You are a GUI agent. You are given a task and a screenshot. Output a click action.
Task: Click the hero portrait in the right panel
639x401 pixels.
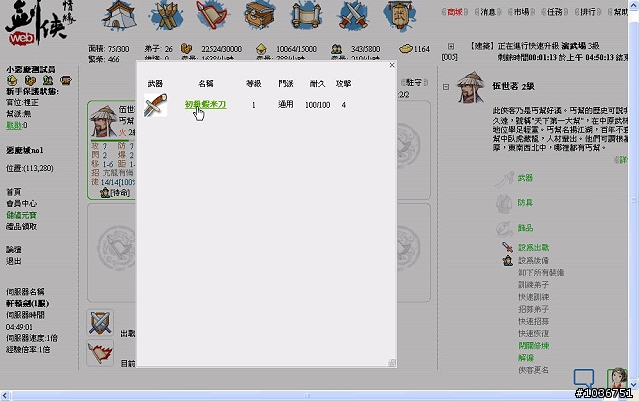point(470,87)
